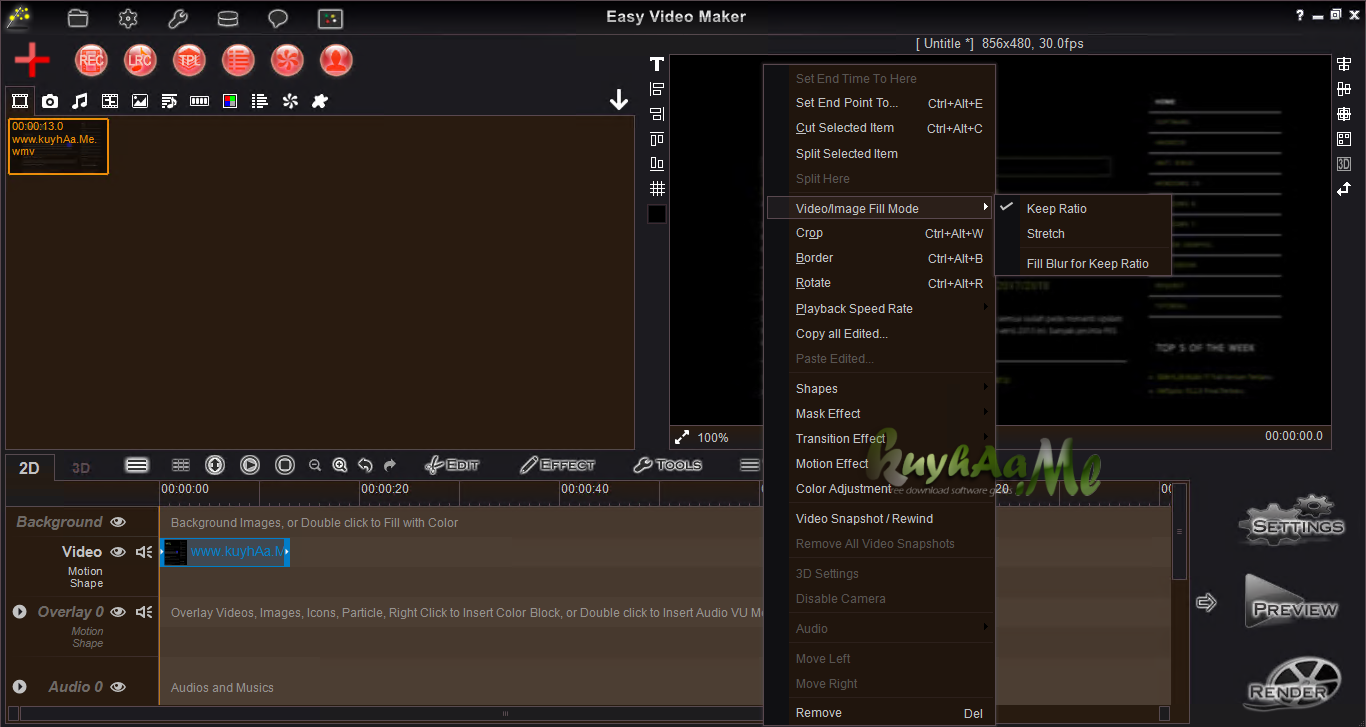Screen dimensions: 1366x727
Task: Click the down arrow above media list
Action: 619,100
